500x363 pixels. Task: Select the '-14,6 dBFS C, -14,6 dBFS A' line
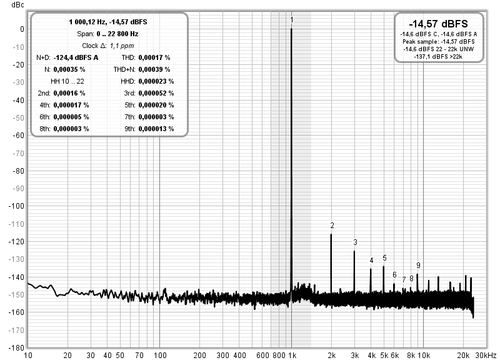(438, 34)
